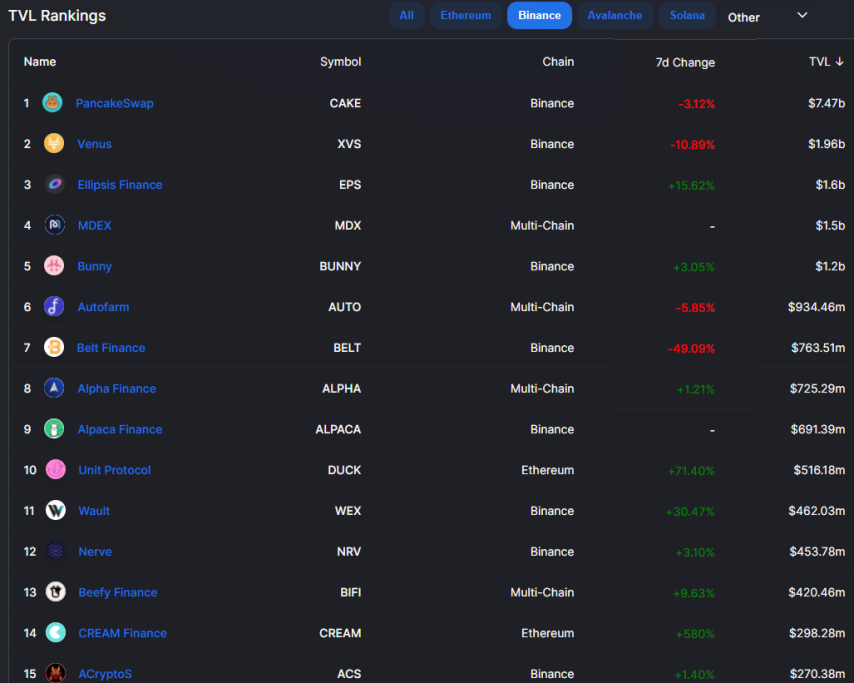Click the TVL column header label
This screenshot has width=854, height=683.
click(819, 62)
